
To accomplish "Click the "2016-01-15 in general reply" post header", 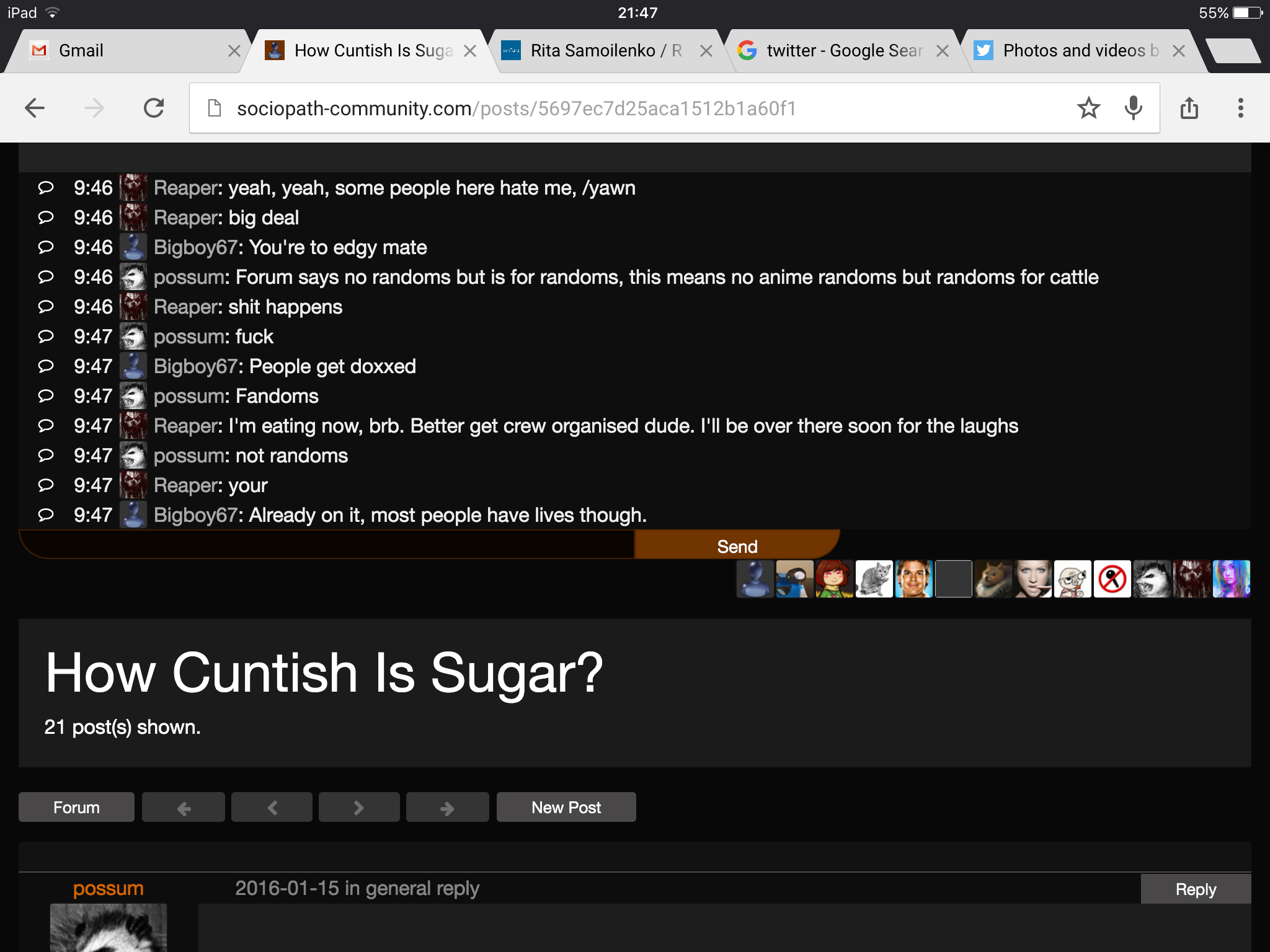I will [357, 888].
